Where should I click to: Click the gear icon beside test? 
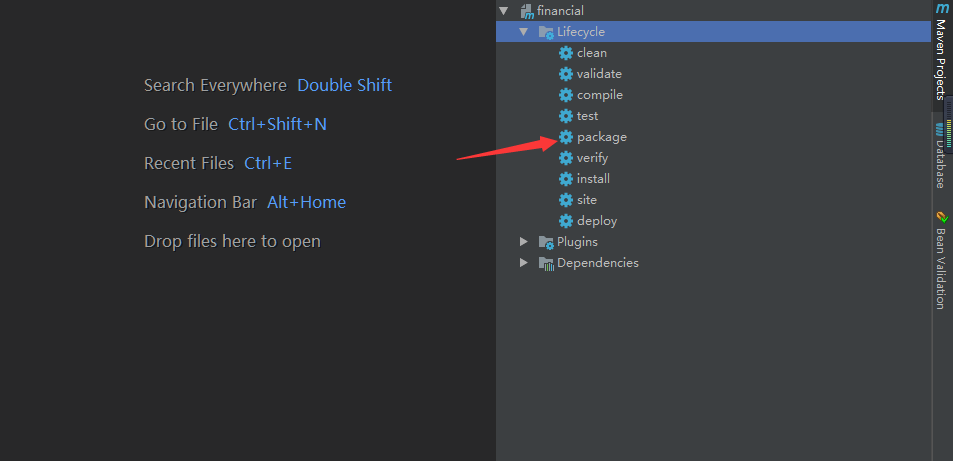pyautogui.click(x=566, y=116)
